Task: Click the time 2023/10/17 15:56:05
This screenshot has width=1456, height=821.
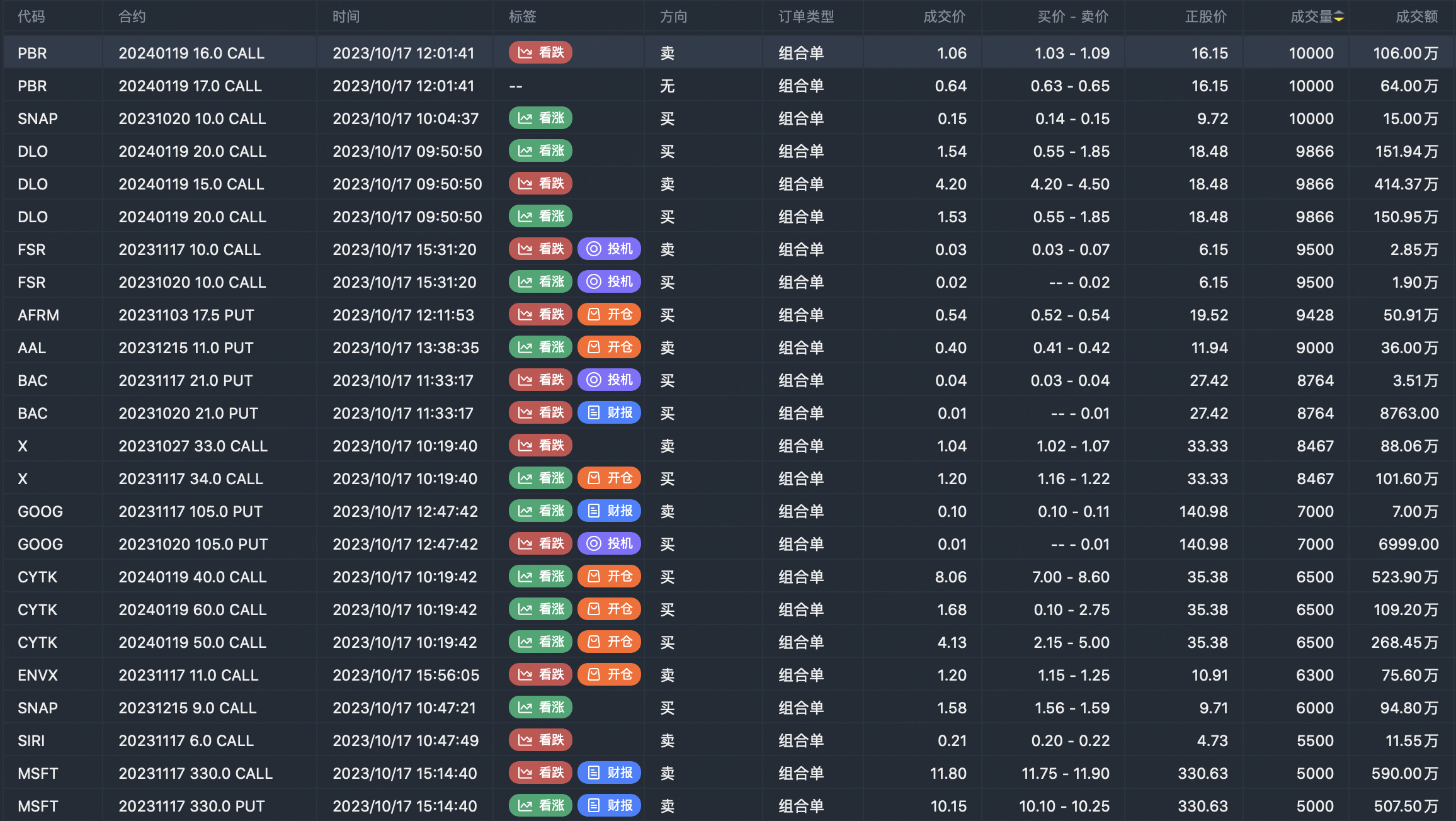Action: (x=406, y=675)
